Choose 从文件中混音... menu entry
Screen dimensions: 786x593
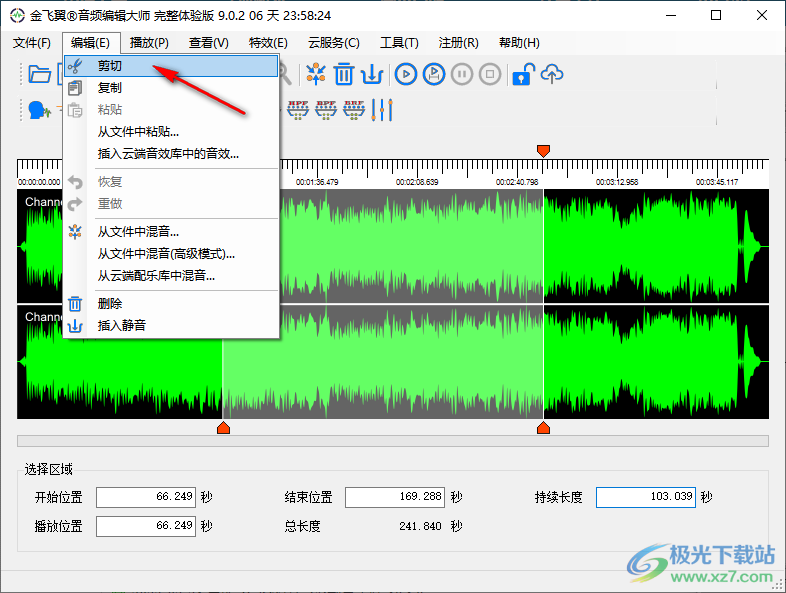[171, 232]
